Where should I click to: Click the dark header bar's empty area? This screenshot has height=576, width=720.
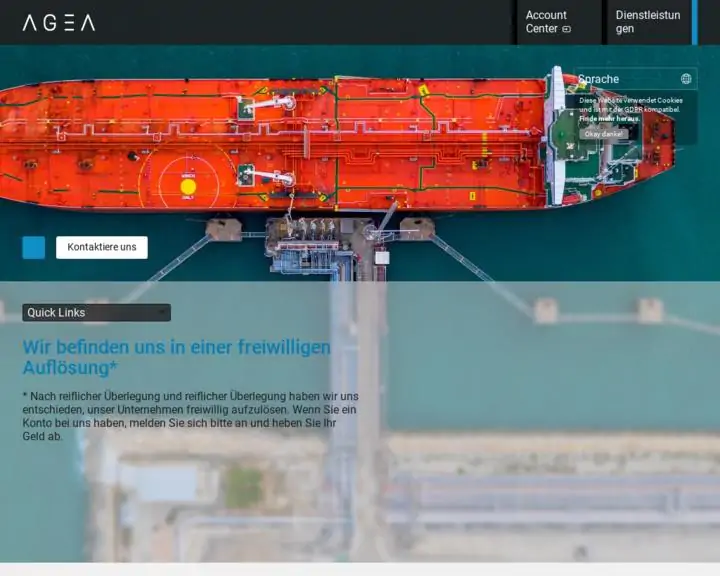point(300,22)
